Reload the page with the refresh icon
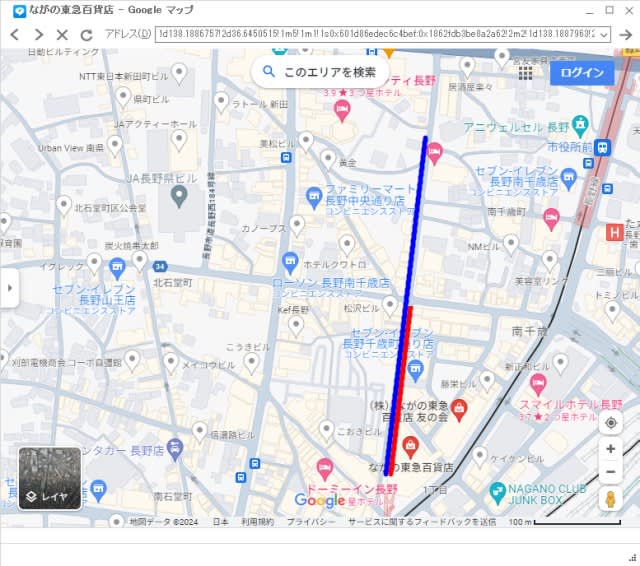 (86, 35)
